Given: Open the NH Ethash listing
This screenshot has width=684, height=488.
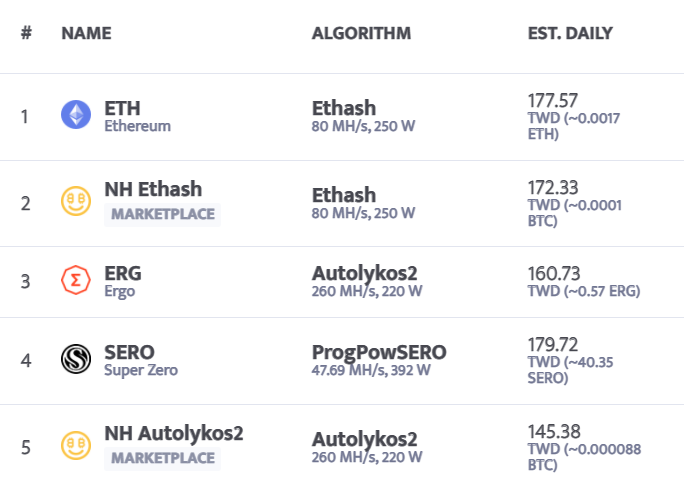Looking at the screenshot, I should (x=153, y=189).
